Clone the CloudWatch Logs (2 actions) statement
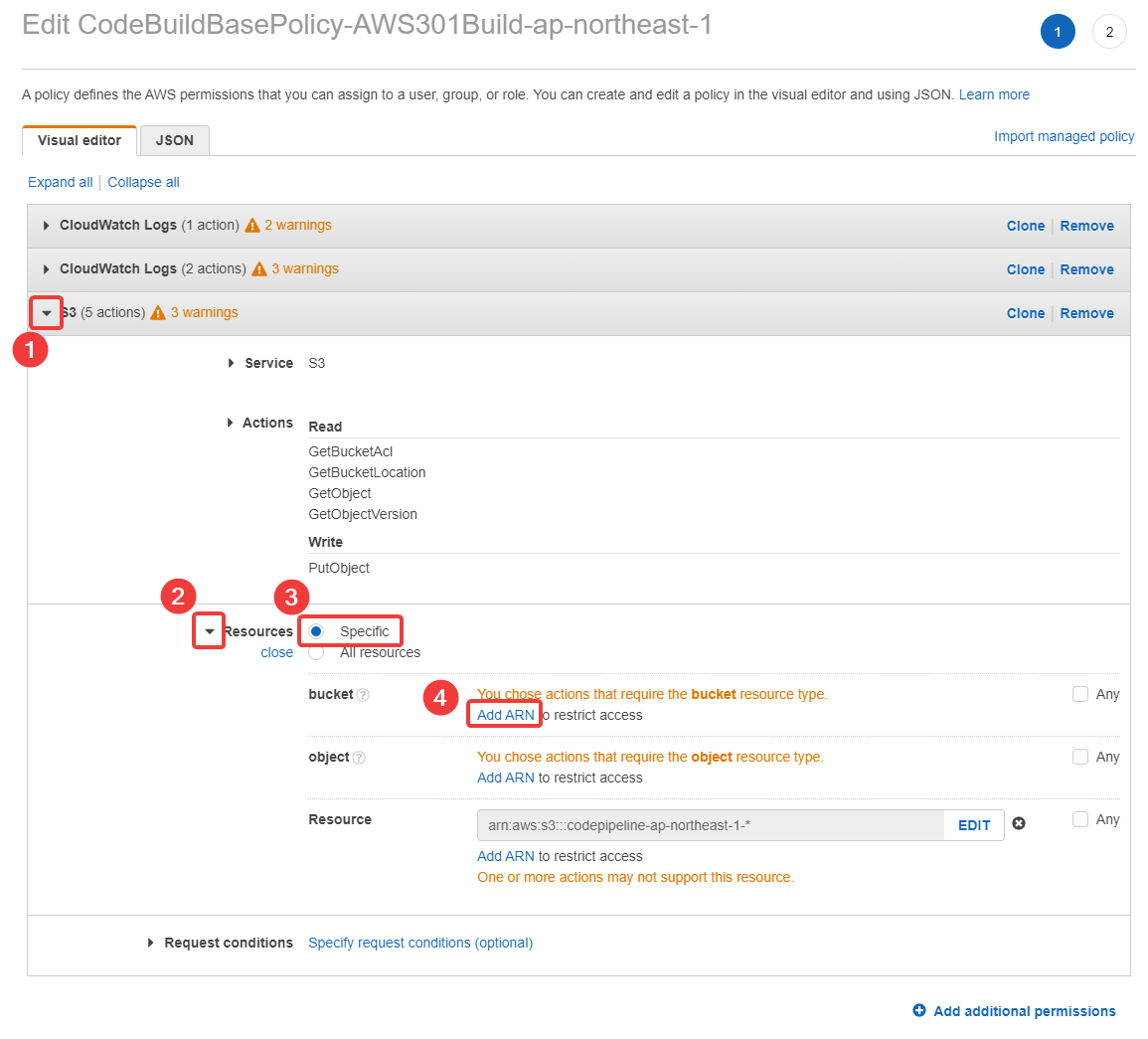This screenshot has height=1039, width=1148. [1025, 269]
